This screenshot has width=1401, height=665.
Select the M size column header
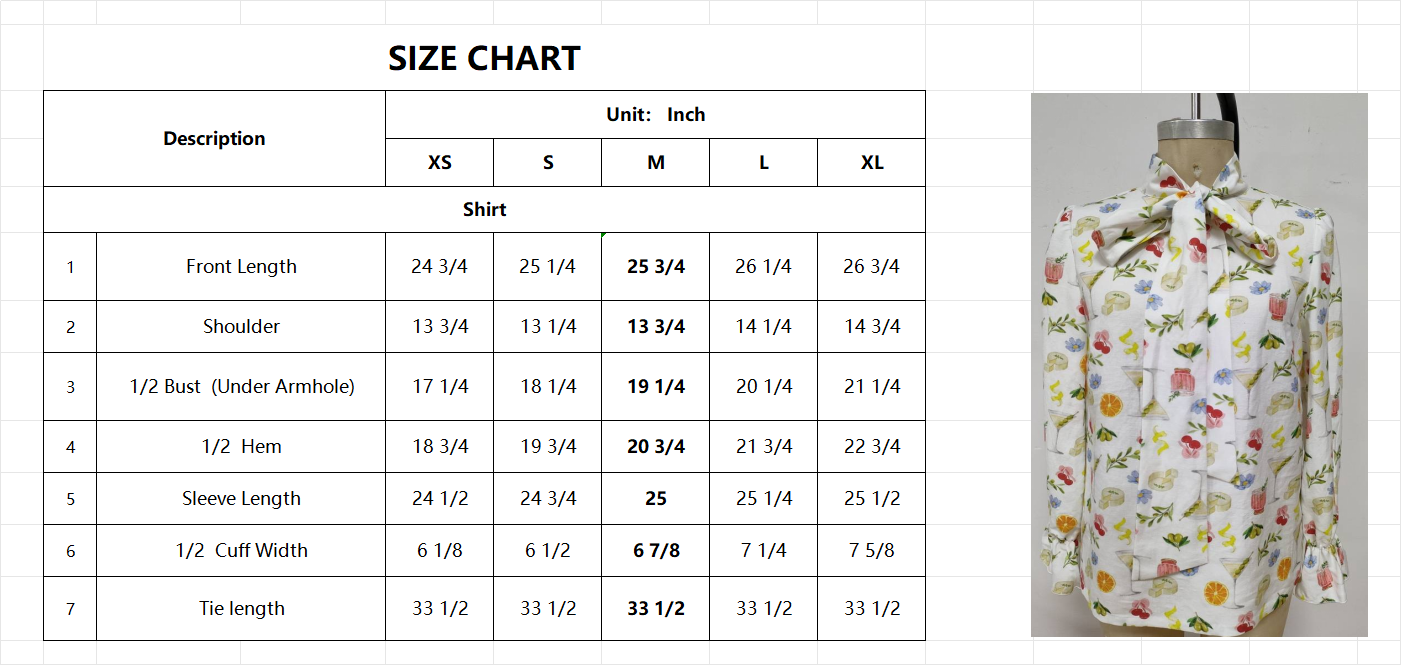(x=655, y=163)
